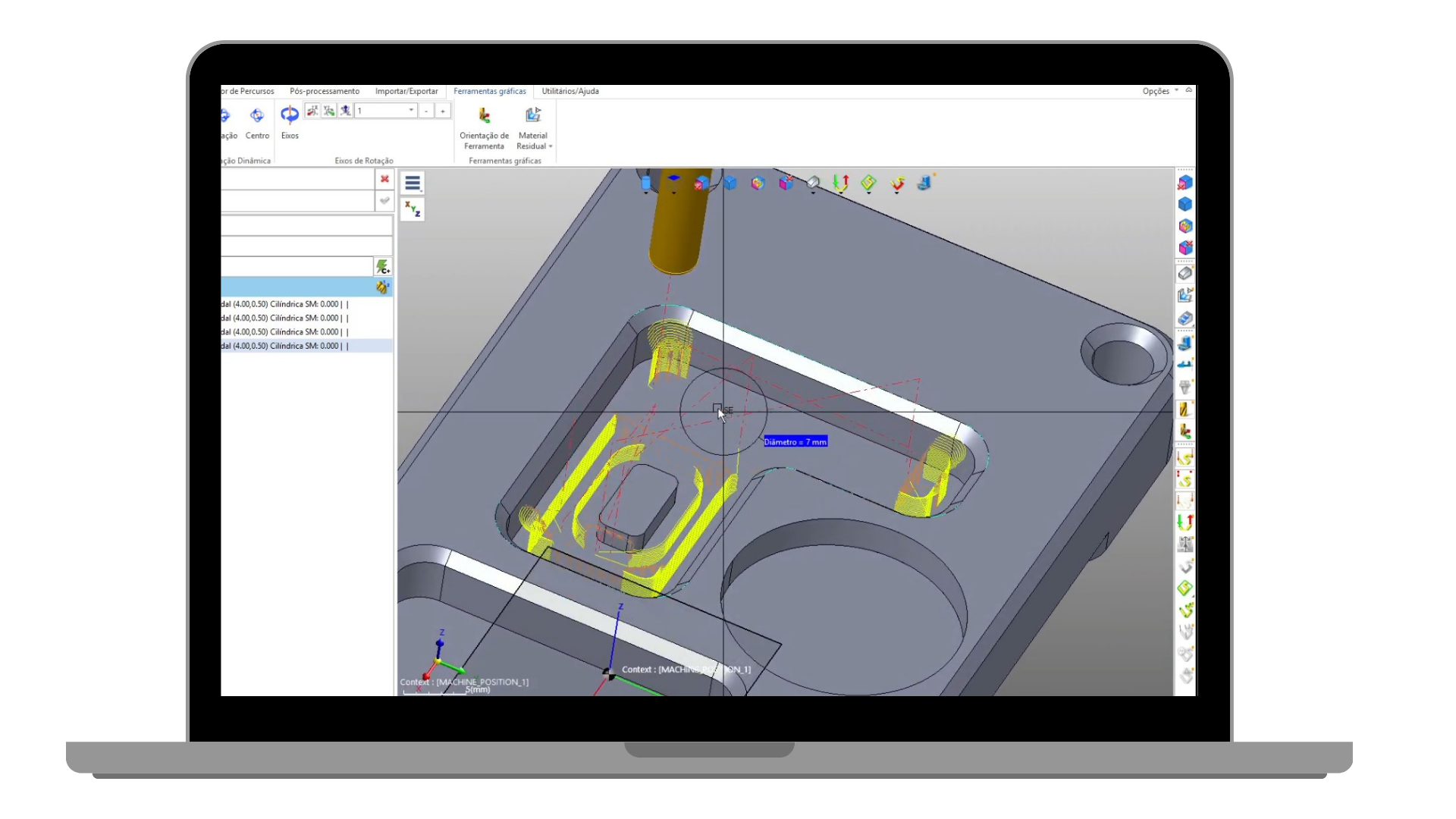Click the blue machine icon in the viewport toolbar

924,183
